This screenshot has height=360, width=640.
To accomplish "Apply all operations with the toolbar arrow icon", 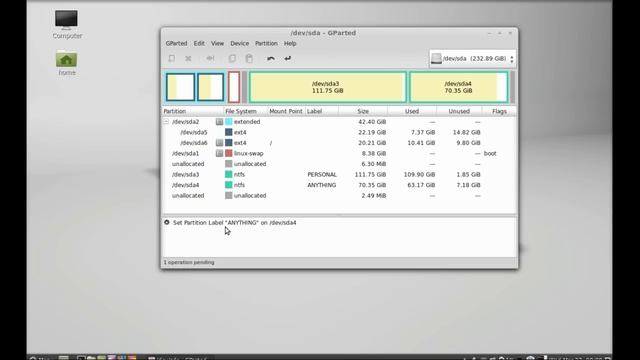I will click(x=288, y=58).
